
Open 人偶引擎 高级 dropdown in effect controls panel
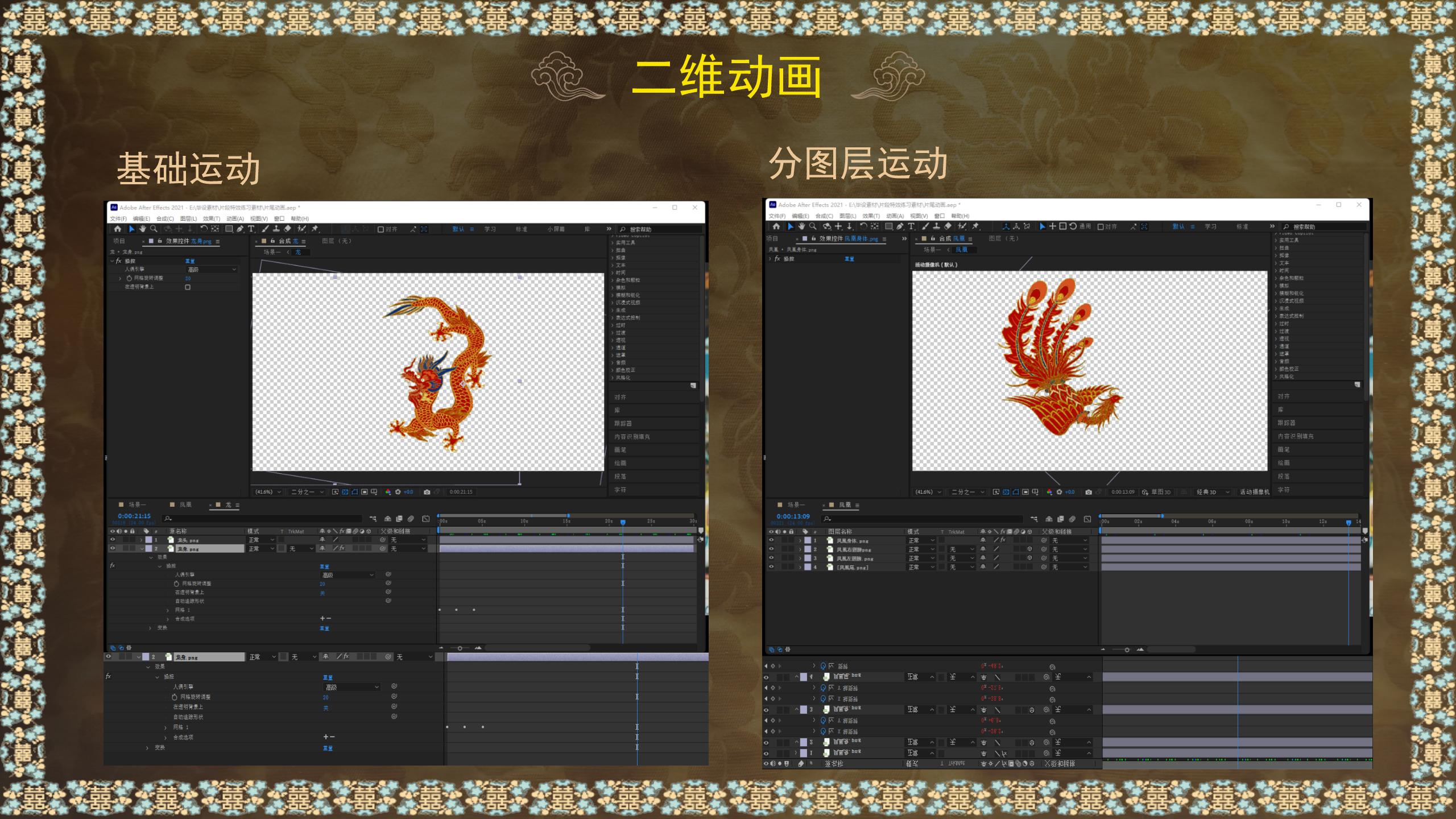point(212,270)
